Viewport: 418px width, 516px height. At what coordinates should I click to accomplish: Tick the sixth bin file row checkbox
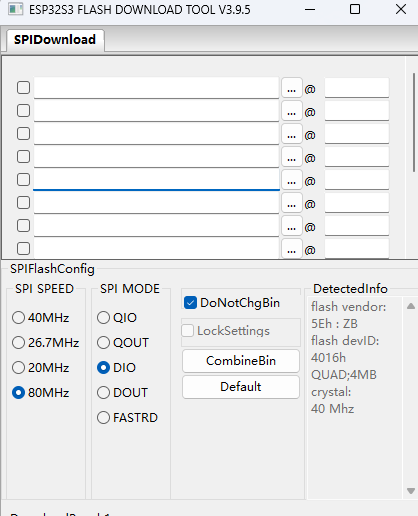coord(23,203)
